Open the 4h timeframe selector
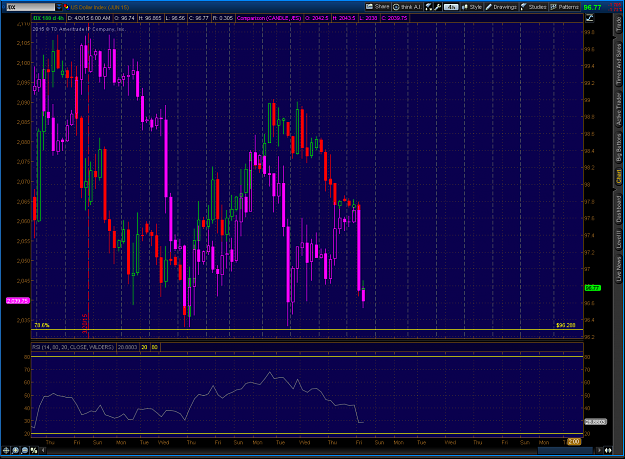Image resolution: width=625 pixels, height=459 pixels. 451,7
